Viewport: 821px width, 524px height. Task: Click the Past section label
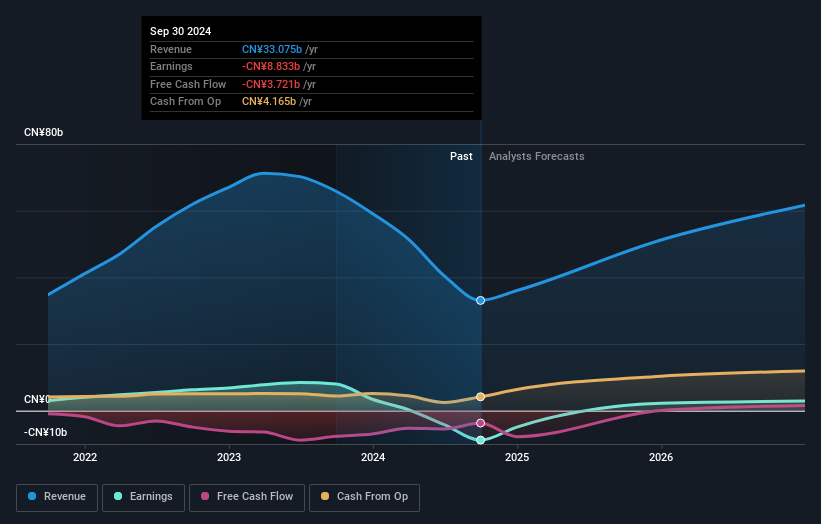[461, 157]
